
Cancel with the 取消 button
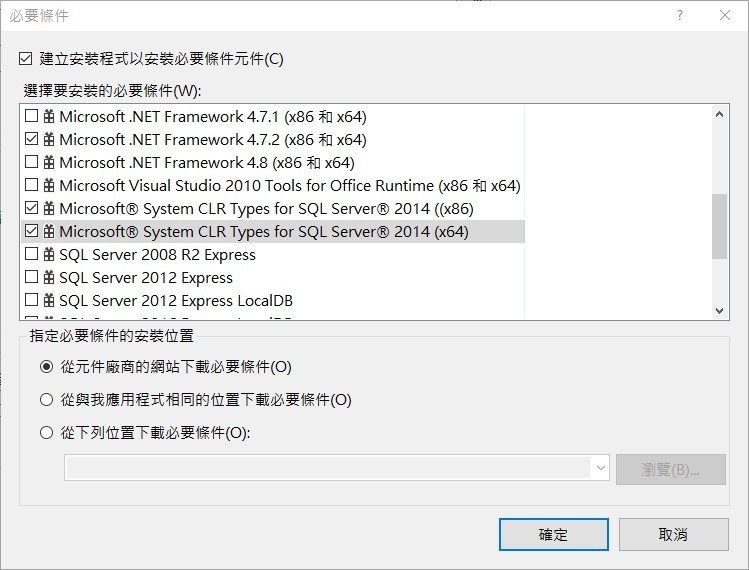[x=674, y=534]
